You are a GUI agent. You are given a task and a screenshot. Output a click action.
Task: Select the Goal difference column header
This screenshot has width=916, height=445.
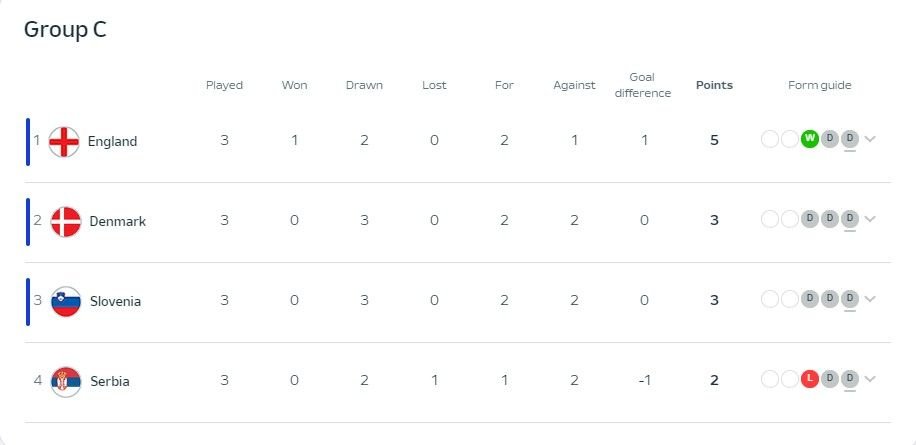(643, 85)
